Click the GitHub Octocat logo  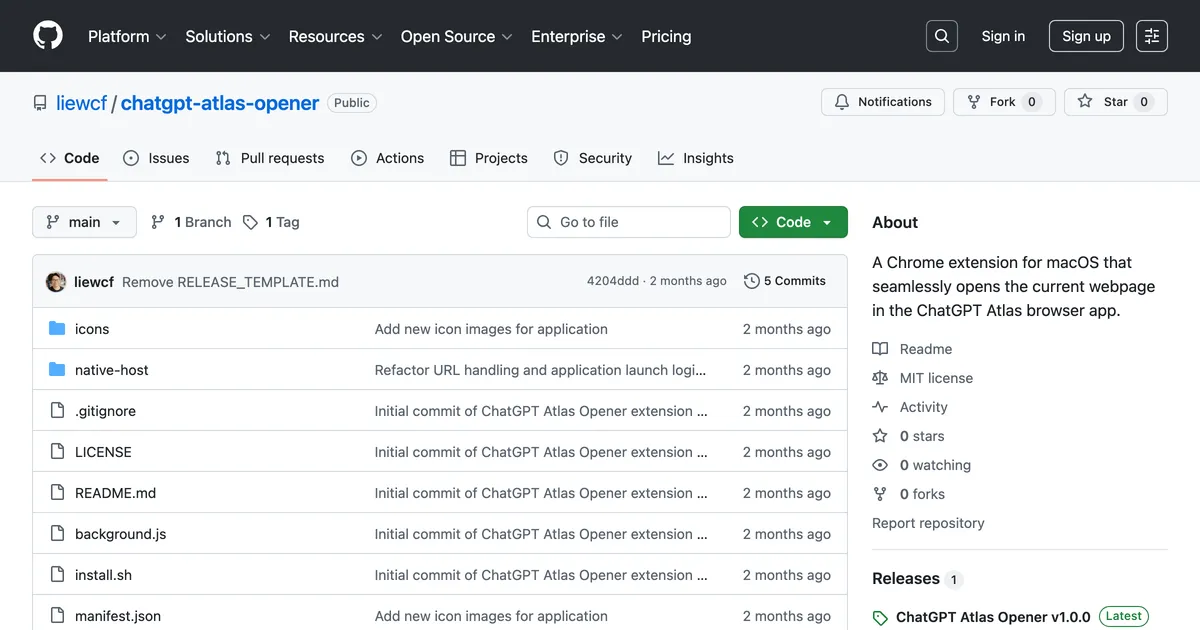tap(47, 35)
